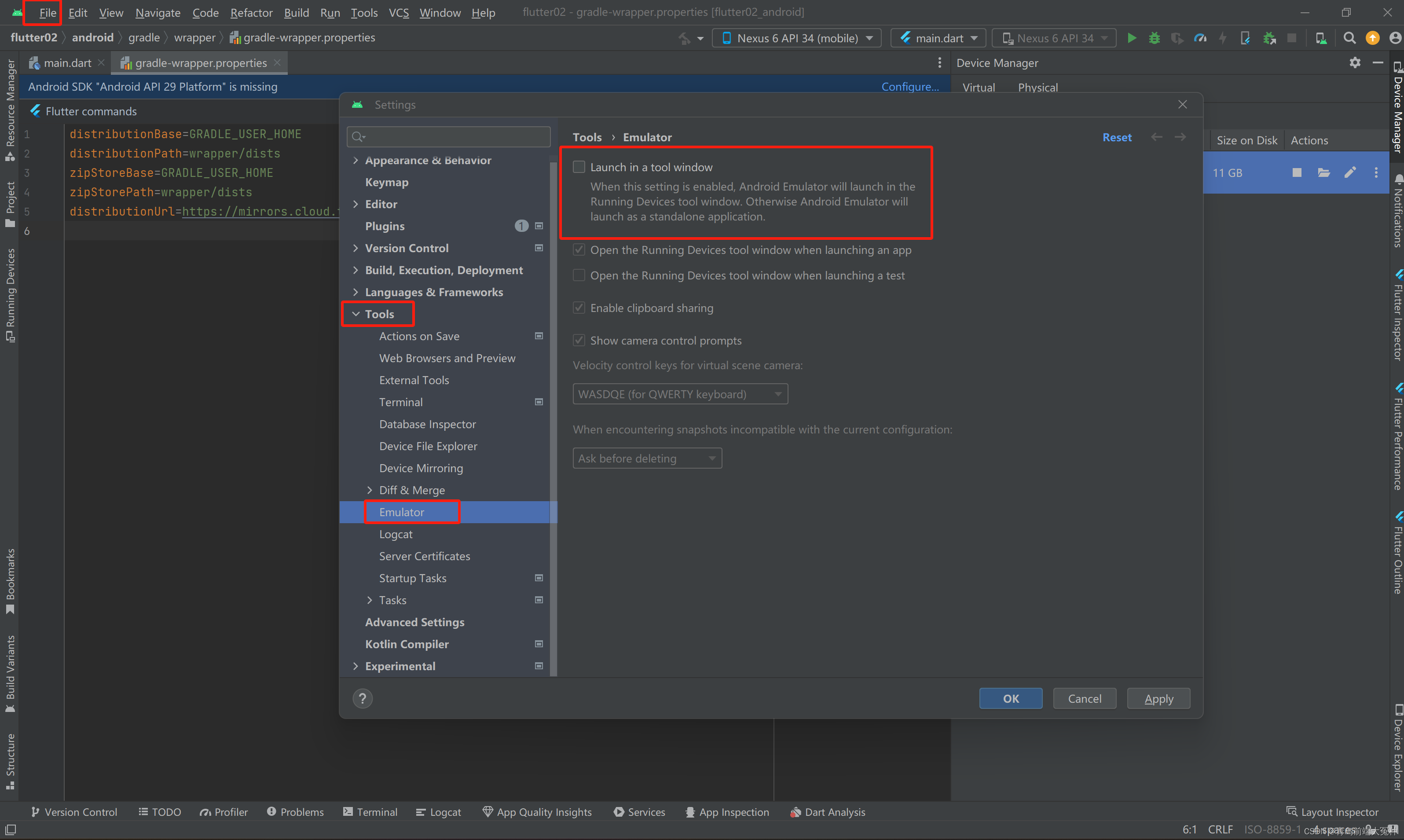Check Open Running Devices when launching a test
This screenshot has width=1404, height=840.
578,275
